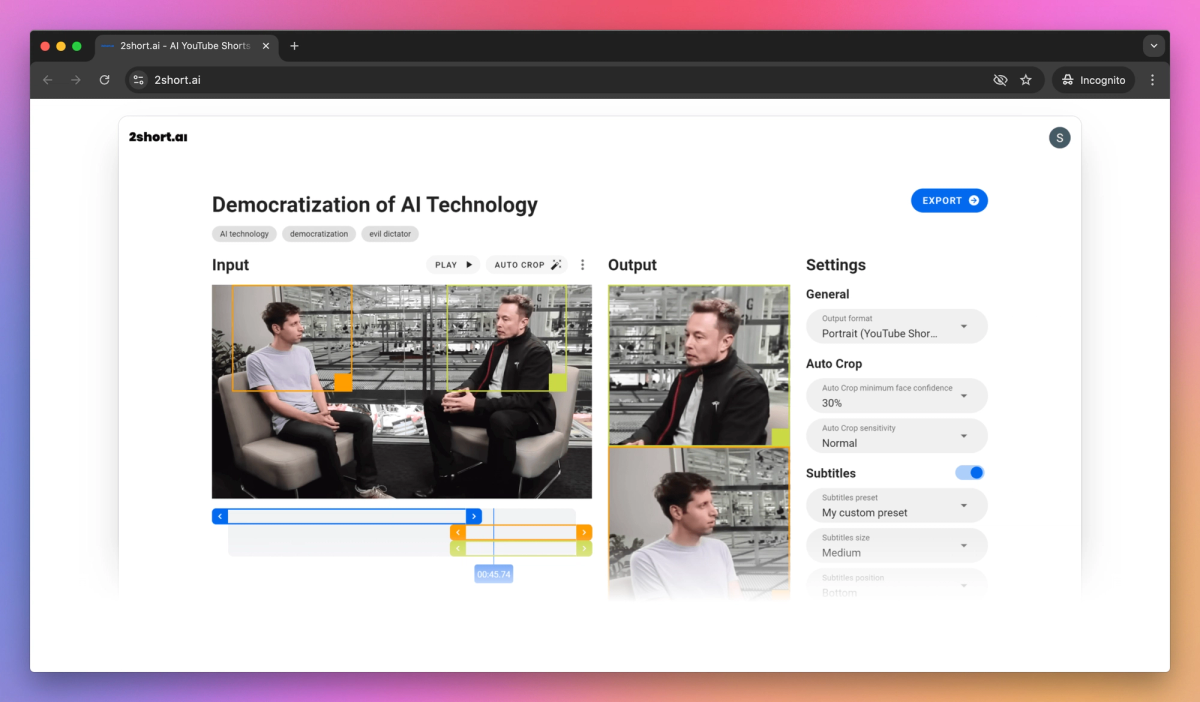Screen dimensions: 1200x702
Task: Click the Incognito indicator
Action: point(1093,80)
